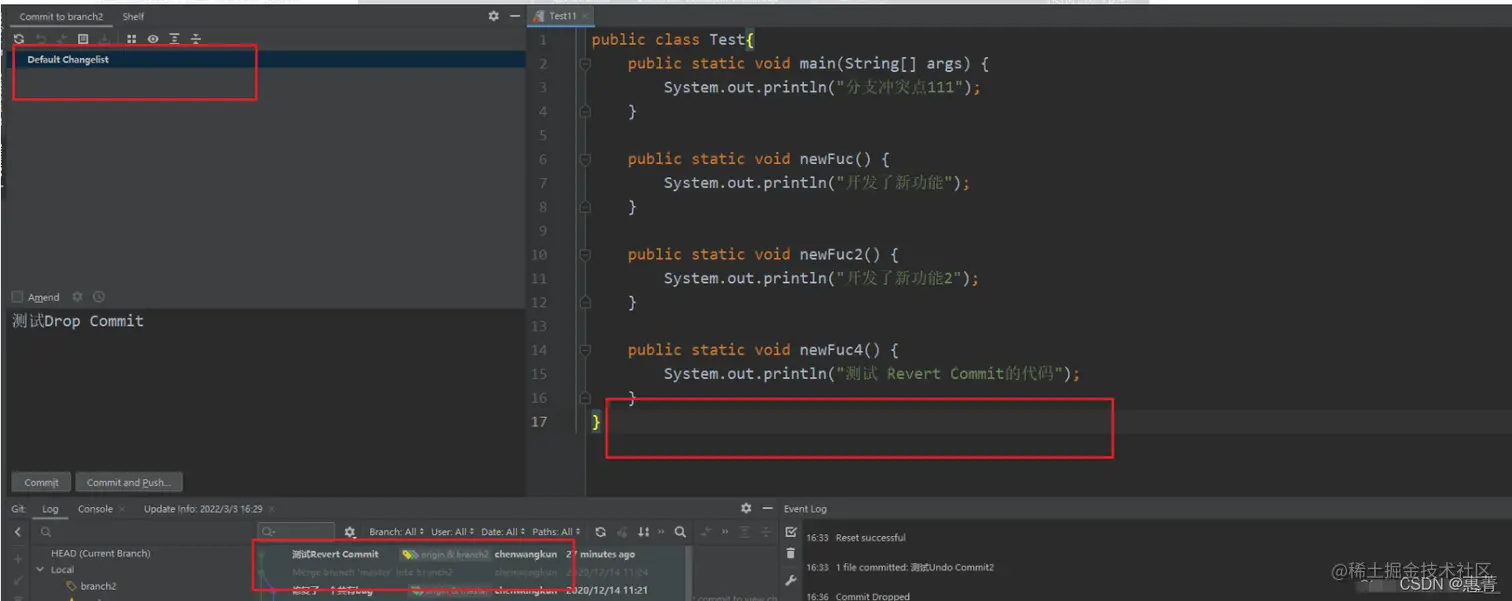Switch to Commit to branch2 tab
1512x601 pixels.
pyautogui.click(x=61, y=17)
